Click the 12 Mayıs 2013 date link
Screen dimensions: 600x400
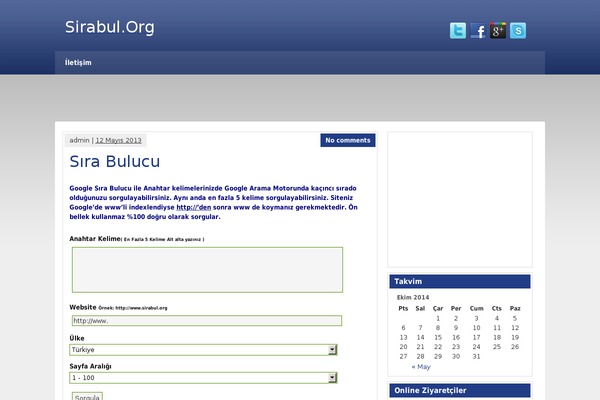click(118, 140)
